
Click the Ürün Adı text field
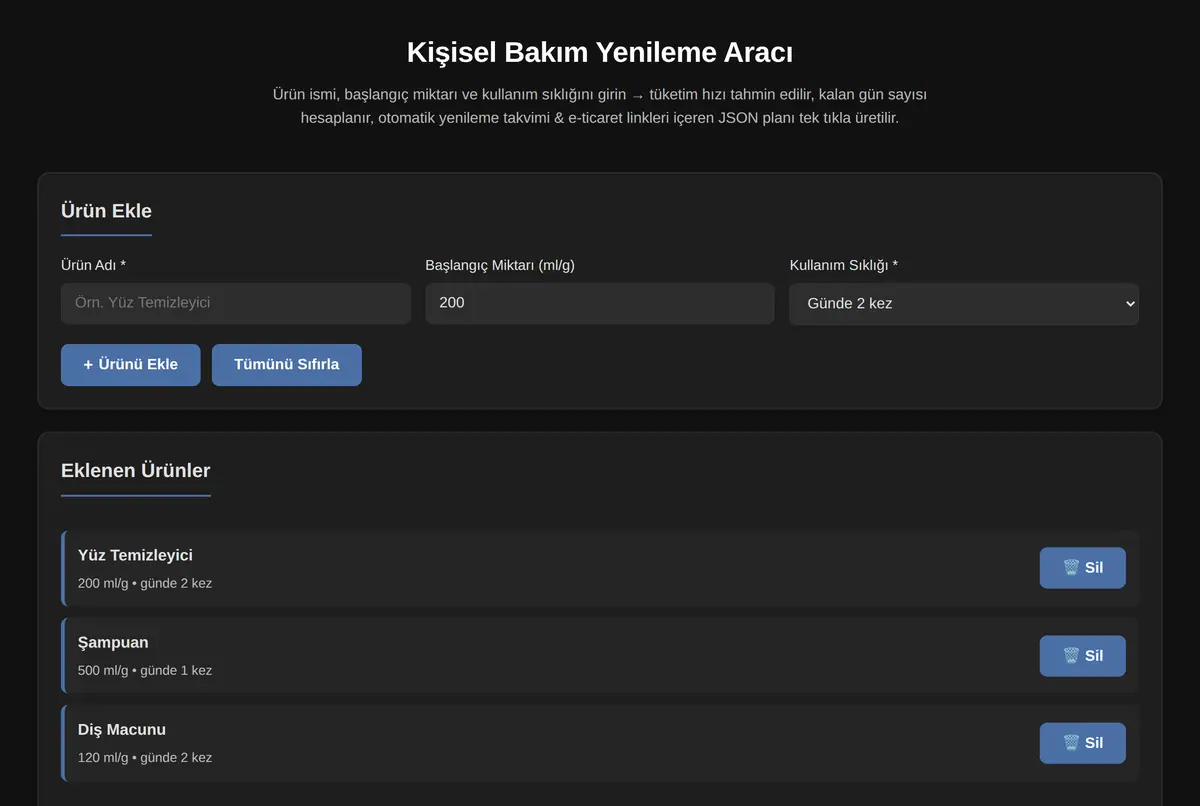(236, 303)
